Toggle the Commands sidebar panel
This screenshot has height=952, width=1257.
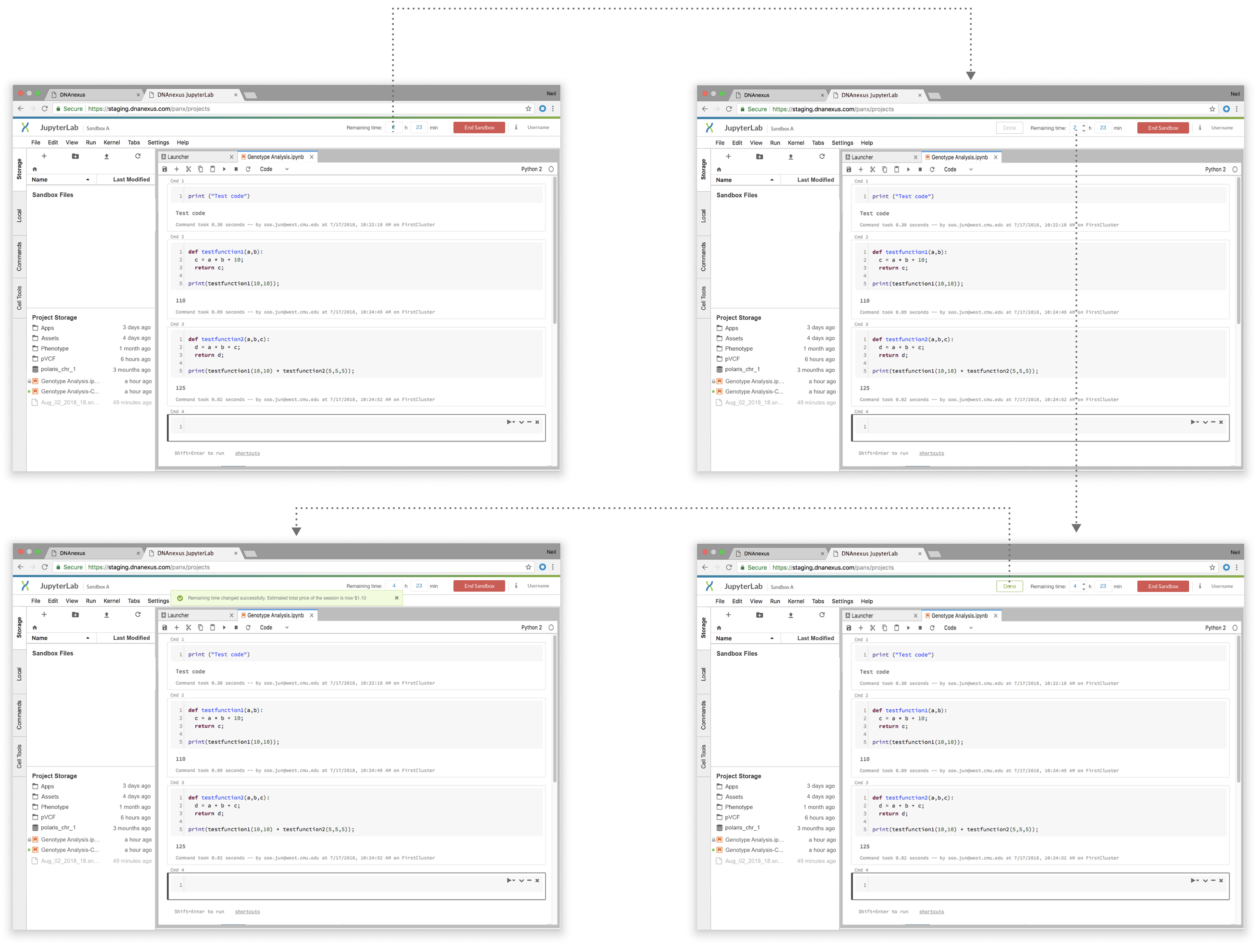[x=20, y=257]
